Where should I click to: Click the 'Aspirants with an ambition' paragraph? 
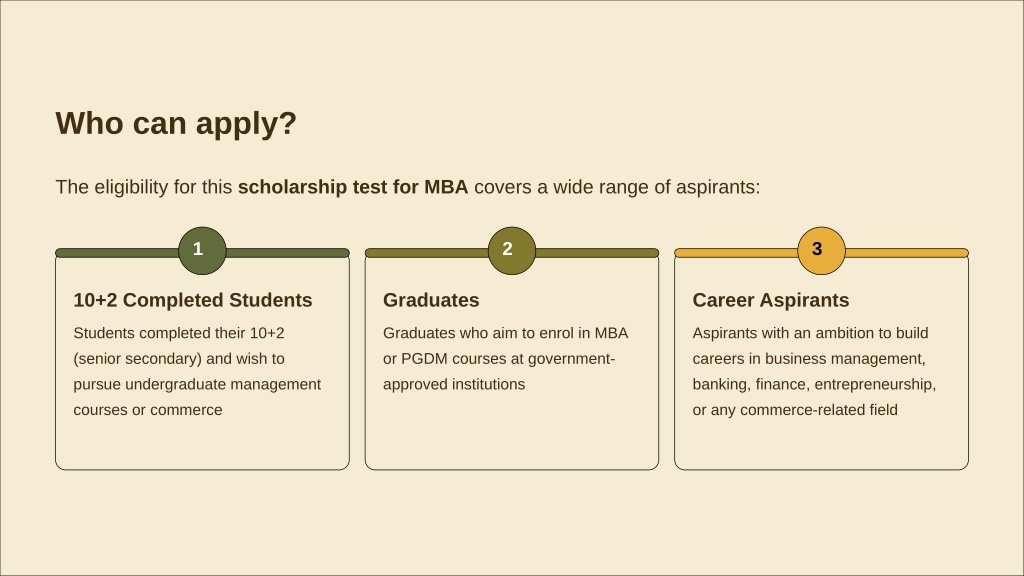(814, 372)
